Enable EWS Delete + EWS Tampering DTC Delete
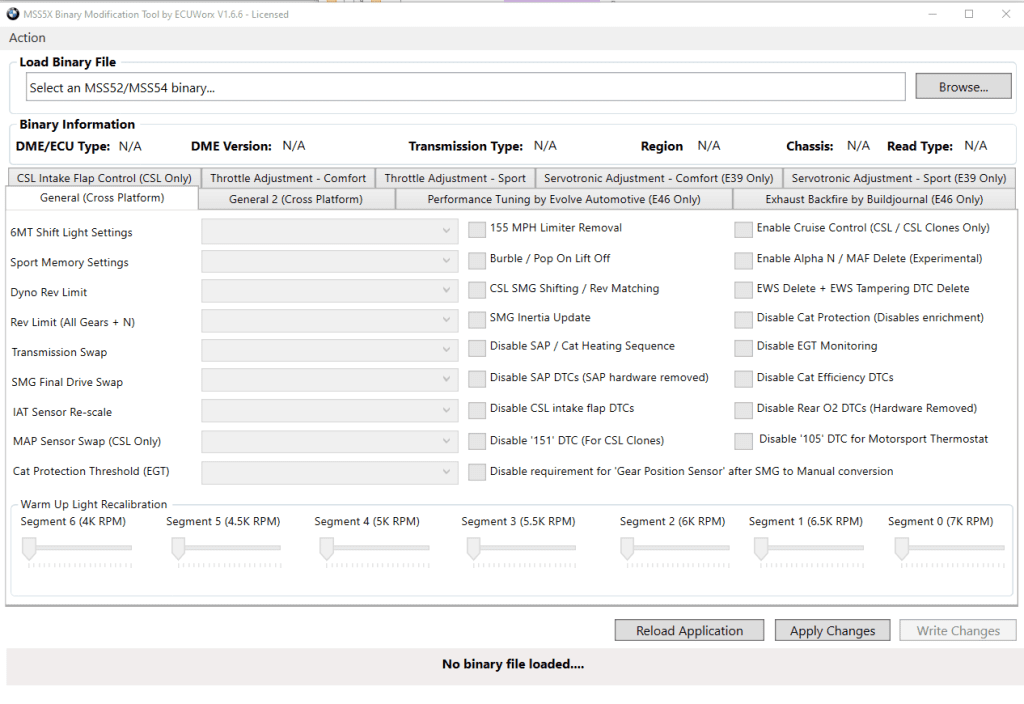Image resolution: width=1024 pixels, height=704 pixels. [x=743, y=288]
